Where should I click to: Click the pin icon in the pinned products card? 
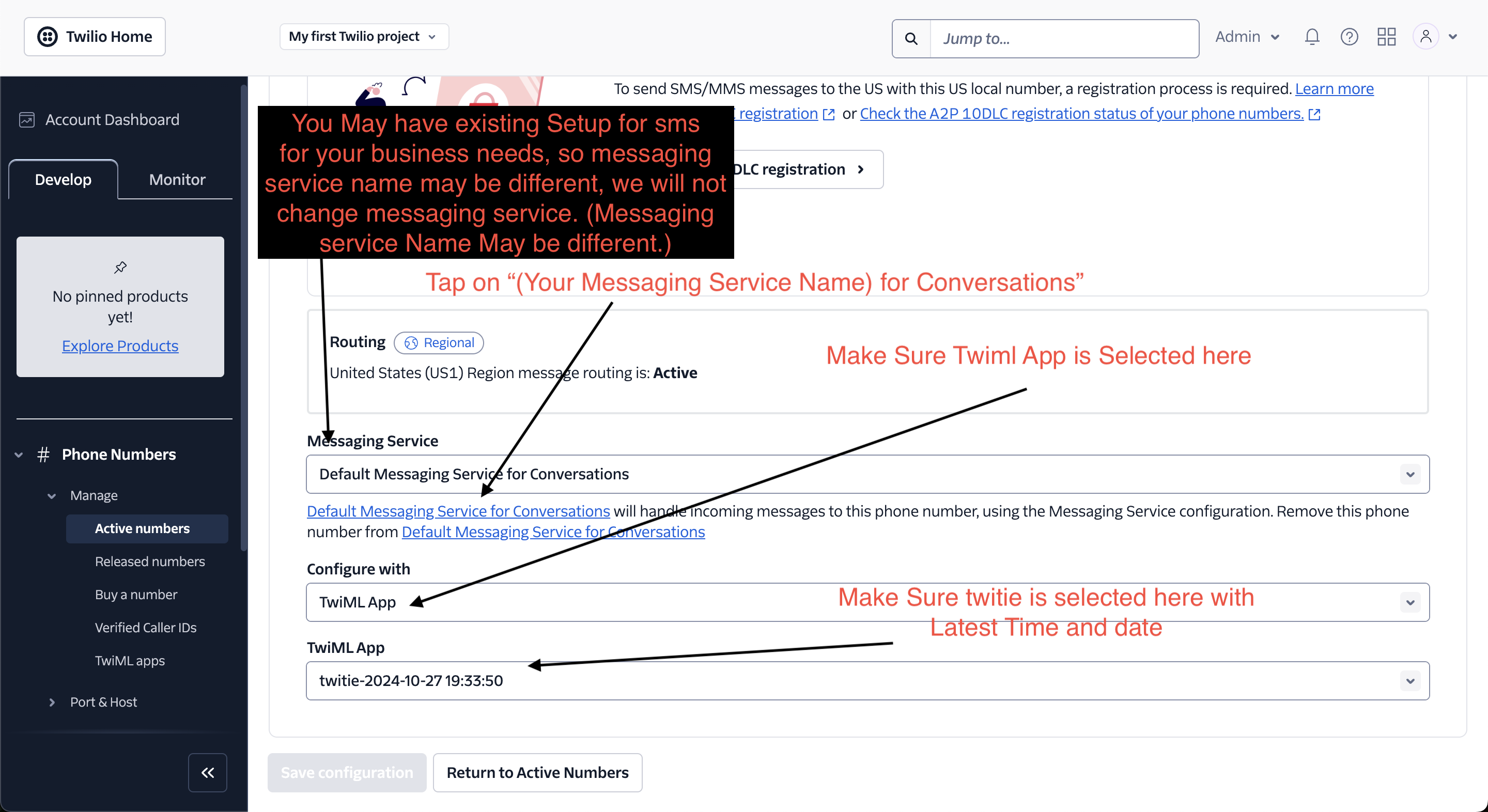(120, 267)
